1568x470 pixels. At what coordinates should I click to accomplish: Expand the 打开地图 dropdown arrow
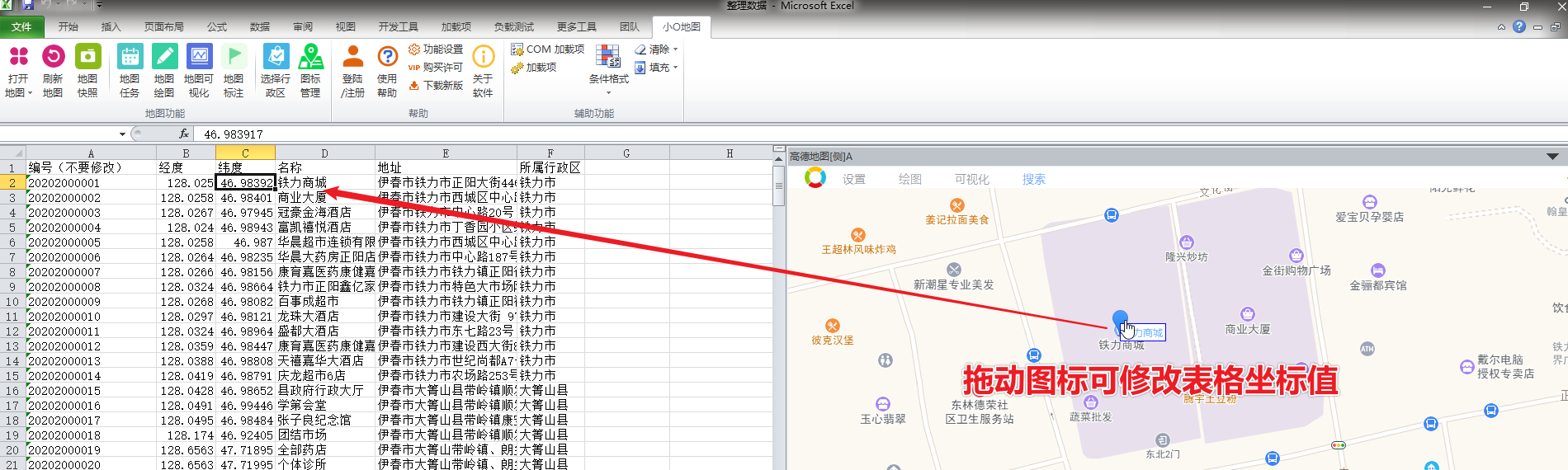(30, 93)
